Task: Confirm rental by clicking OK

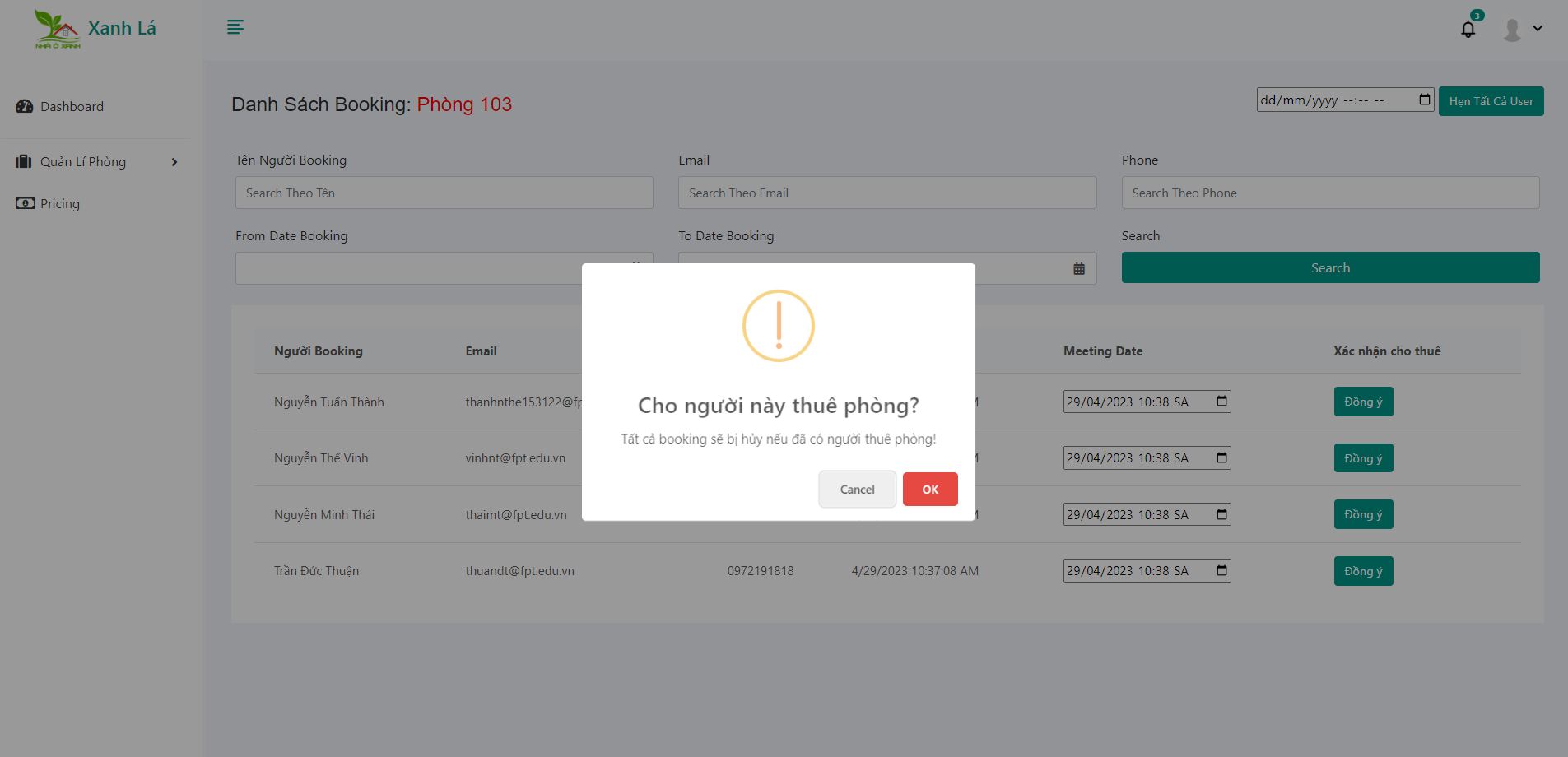Action: [930, 489]
